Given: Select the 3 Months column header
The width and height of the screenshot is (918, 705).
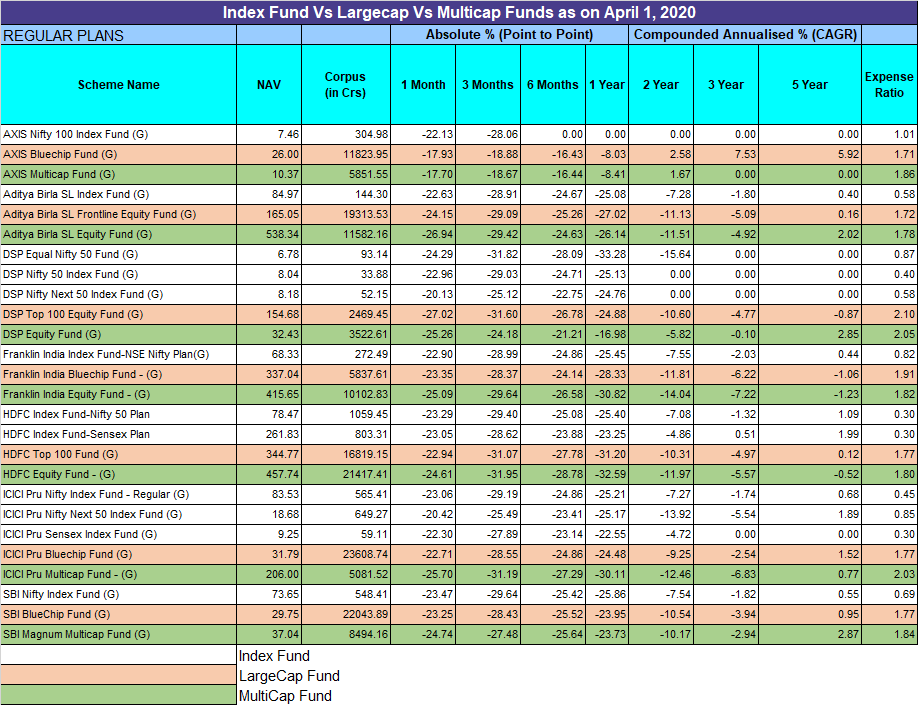Looking at the screenshot, I should 488,84.
